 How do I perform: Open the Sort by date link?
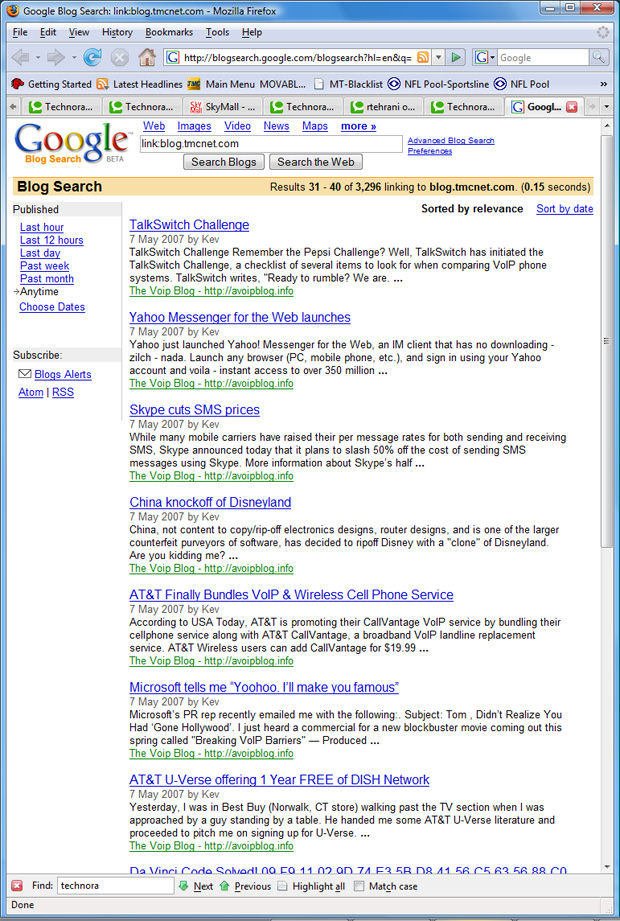(x=564, y=209)
